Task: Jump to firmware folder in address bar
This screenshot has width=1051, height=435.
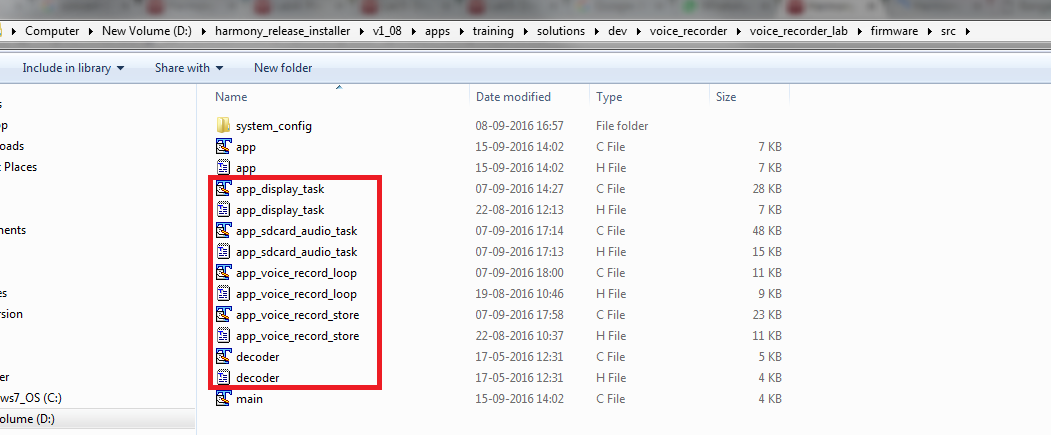Action: [893, 31]
